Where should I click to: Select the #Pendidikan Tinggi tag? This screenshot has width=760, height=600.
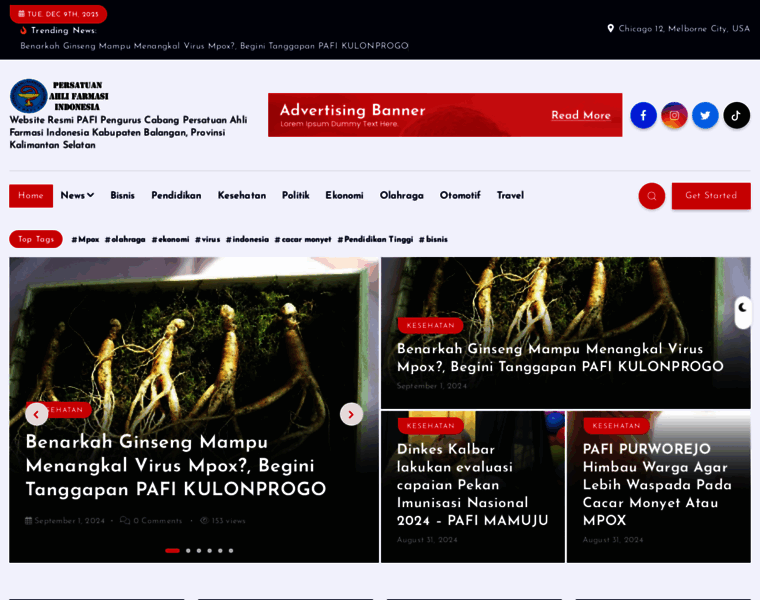pos(375,239)
